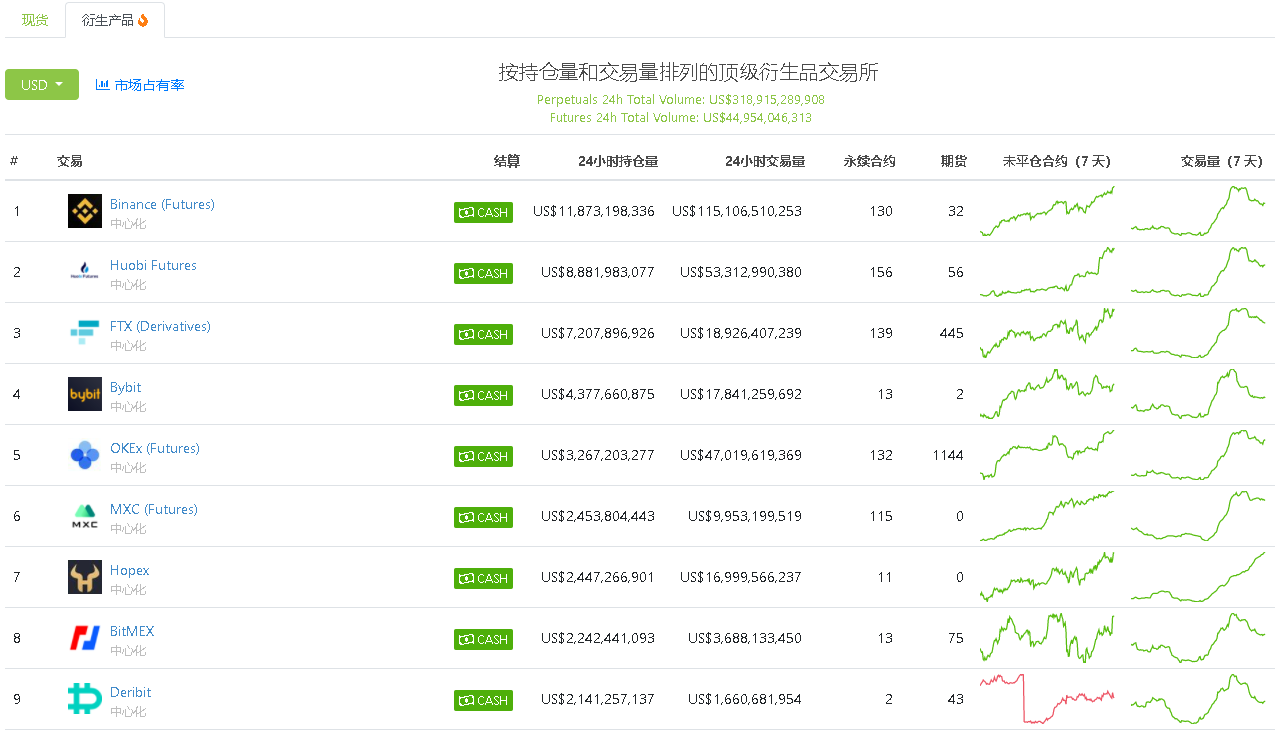Image resolution: width=1283 pixels, height=732 pixels.
Task: Click the Binance (Futures) logo icon
Action: [x=85, y=211]
